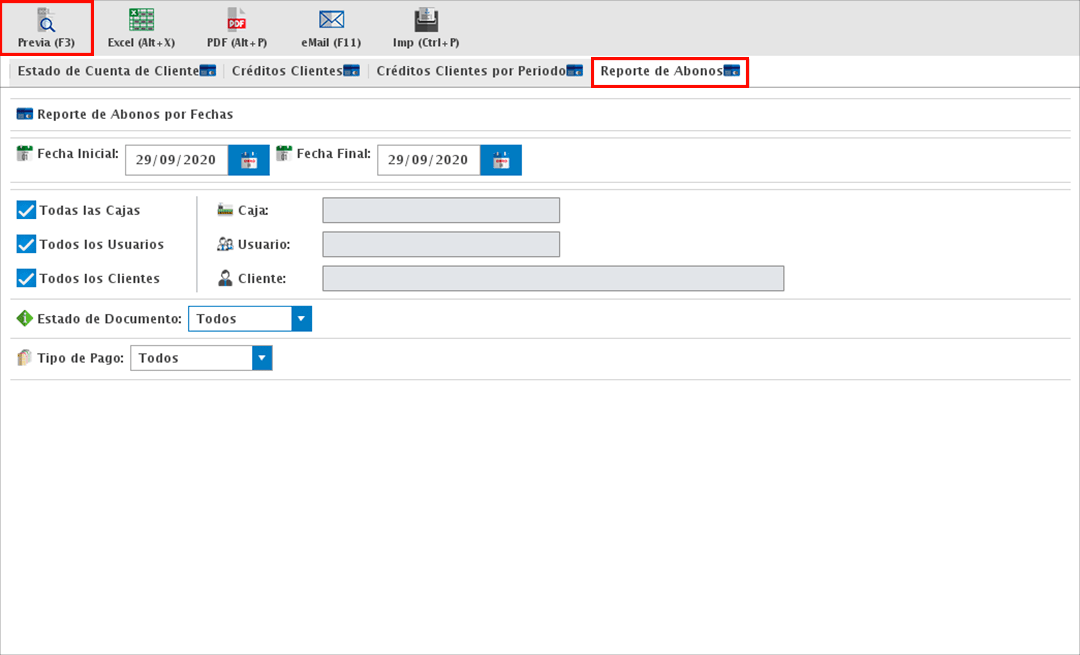The width and height of the screenshot is (1080, 655).
Task: Send report via eMail (F11) icon
Action: click(x=331, y=20)
